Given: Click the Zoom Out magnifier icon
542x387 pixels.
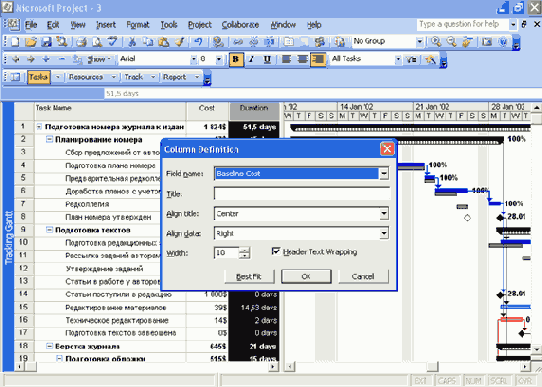Looking at the screenshot, I should [451, 42].
